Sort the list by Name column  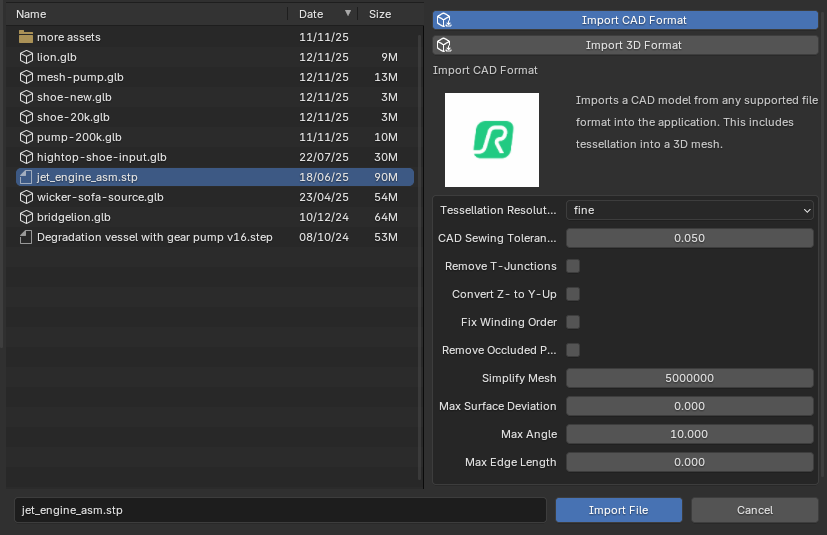[32, 14]
